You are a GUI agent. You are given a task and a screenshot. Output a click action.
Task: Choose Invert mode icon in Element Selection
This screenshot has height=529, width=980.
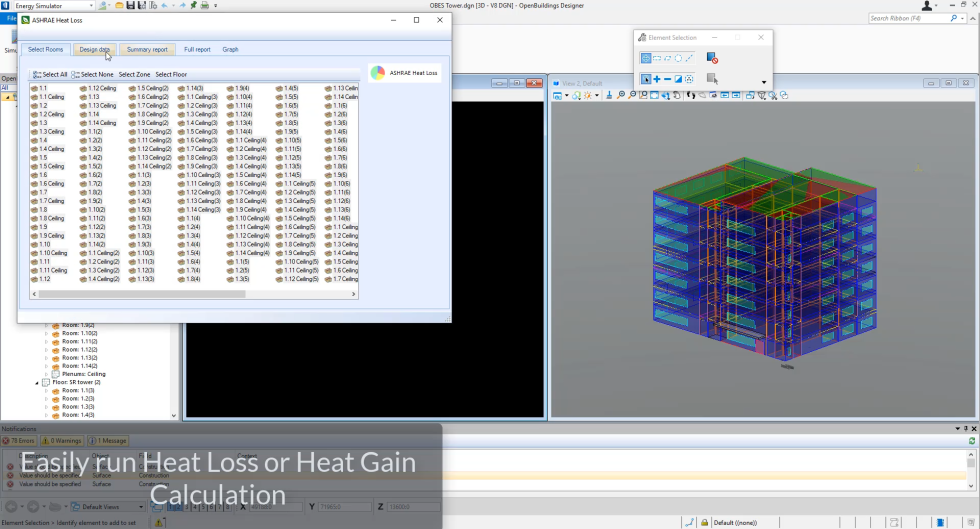click(678, 79)
